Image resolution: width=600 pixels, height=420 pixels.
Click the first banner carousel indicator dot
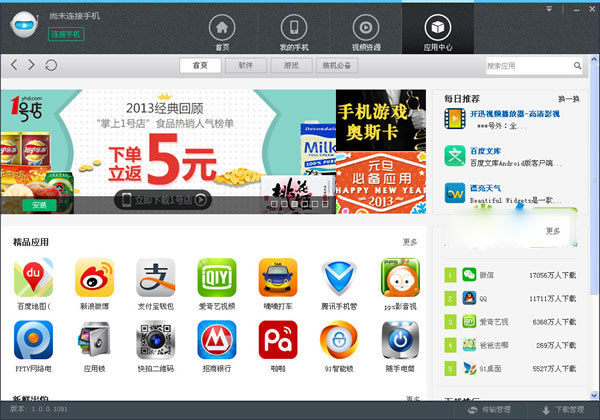pos(274,204)
